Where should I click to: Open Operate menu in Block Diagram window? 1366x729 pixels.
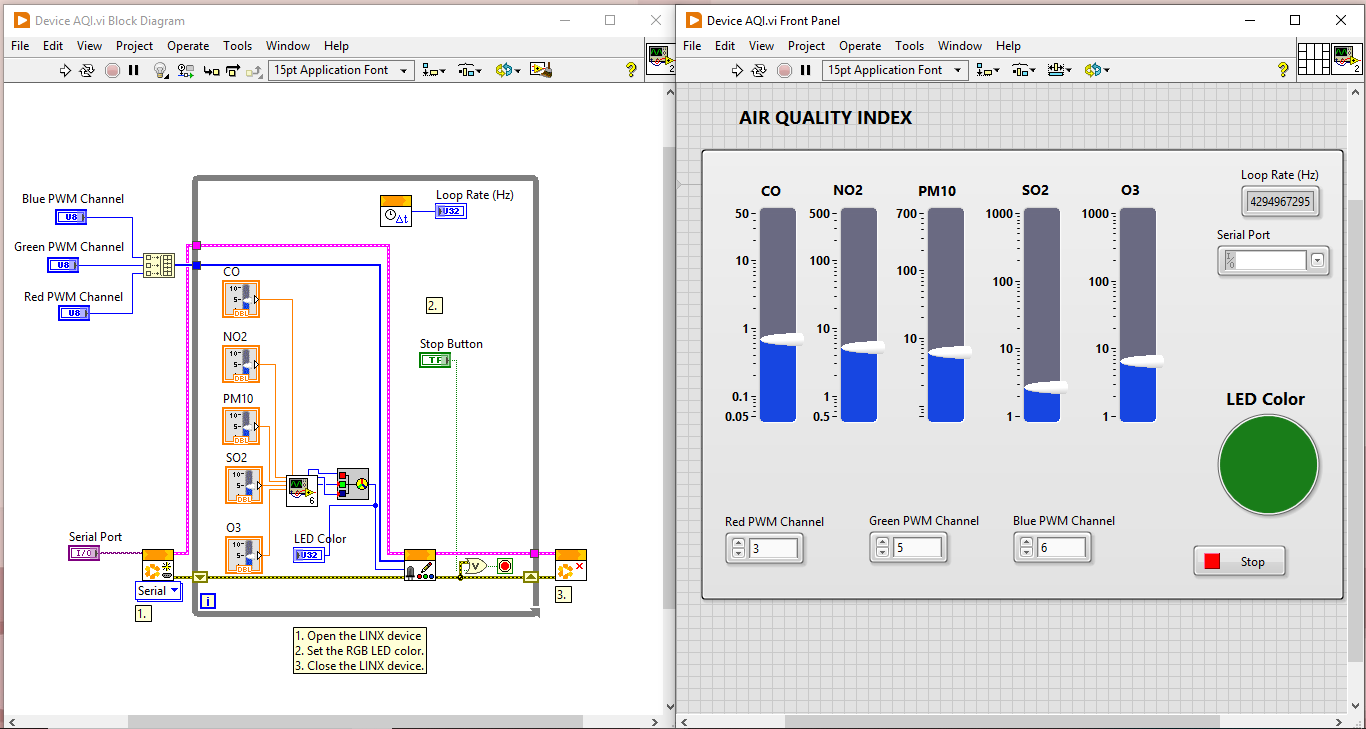coord(188,46)
